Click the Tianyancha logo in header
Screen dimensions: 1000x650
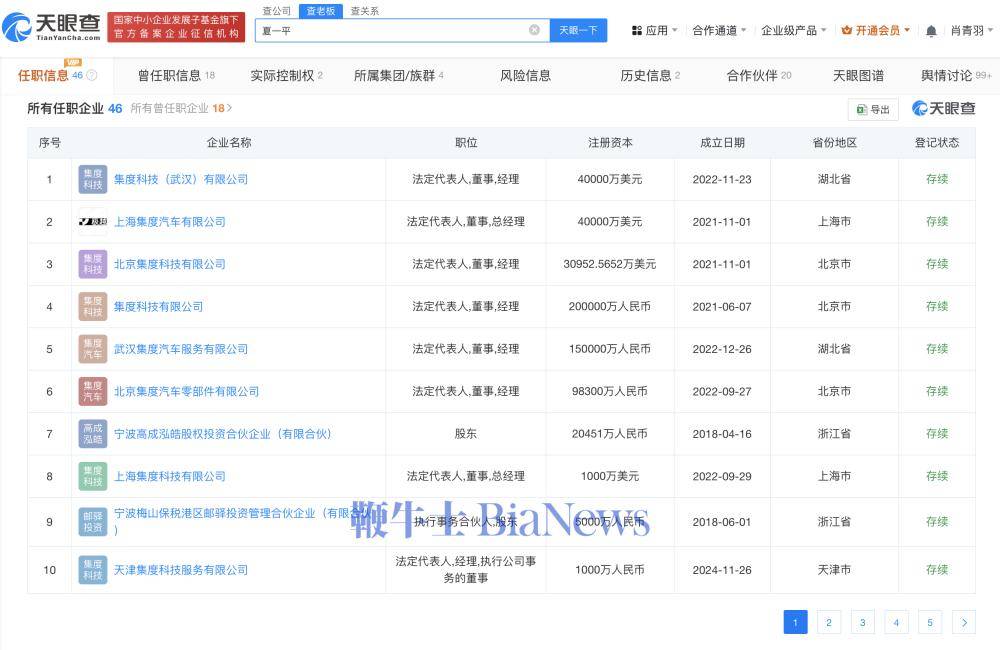(52, 26)
